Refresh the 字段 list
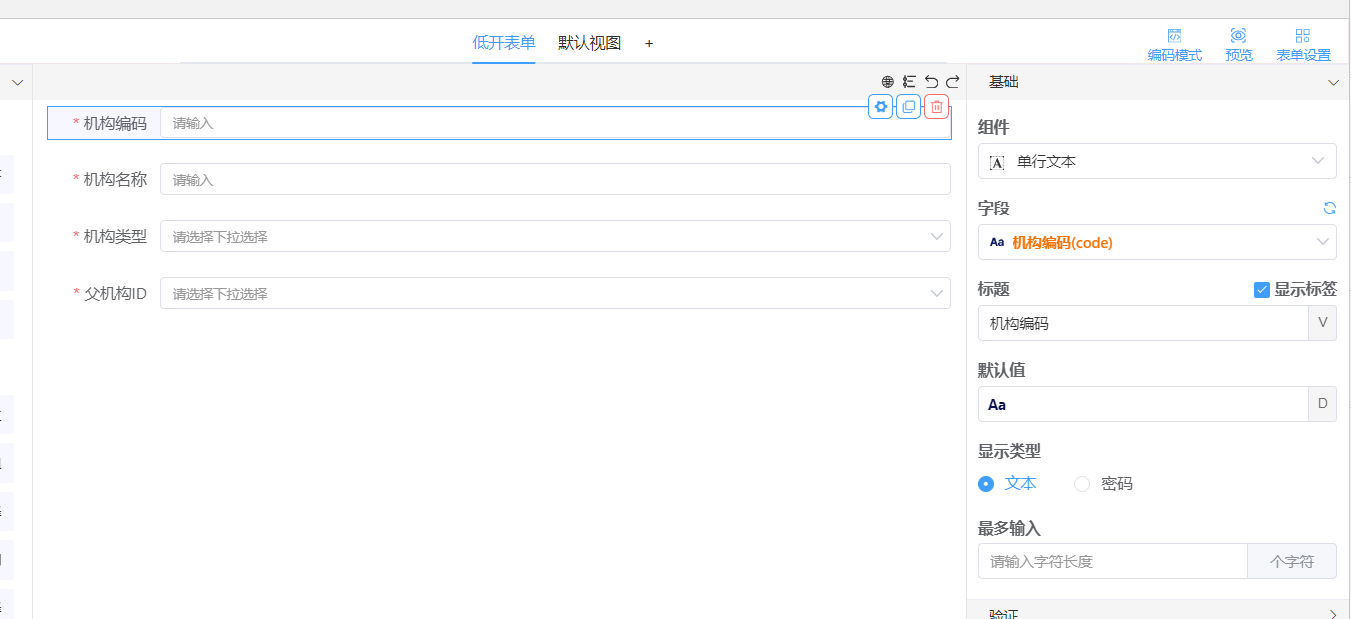1351x619 pixels. [x=1329, y=208]
